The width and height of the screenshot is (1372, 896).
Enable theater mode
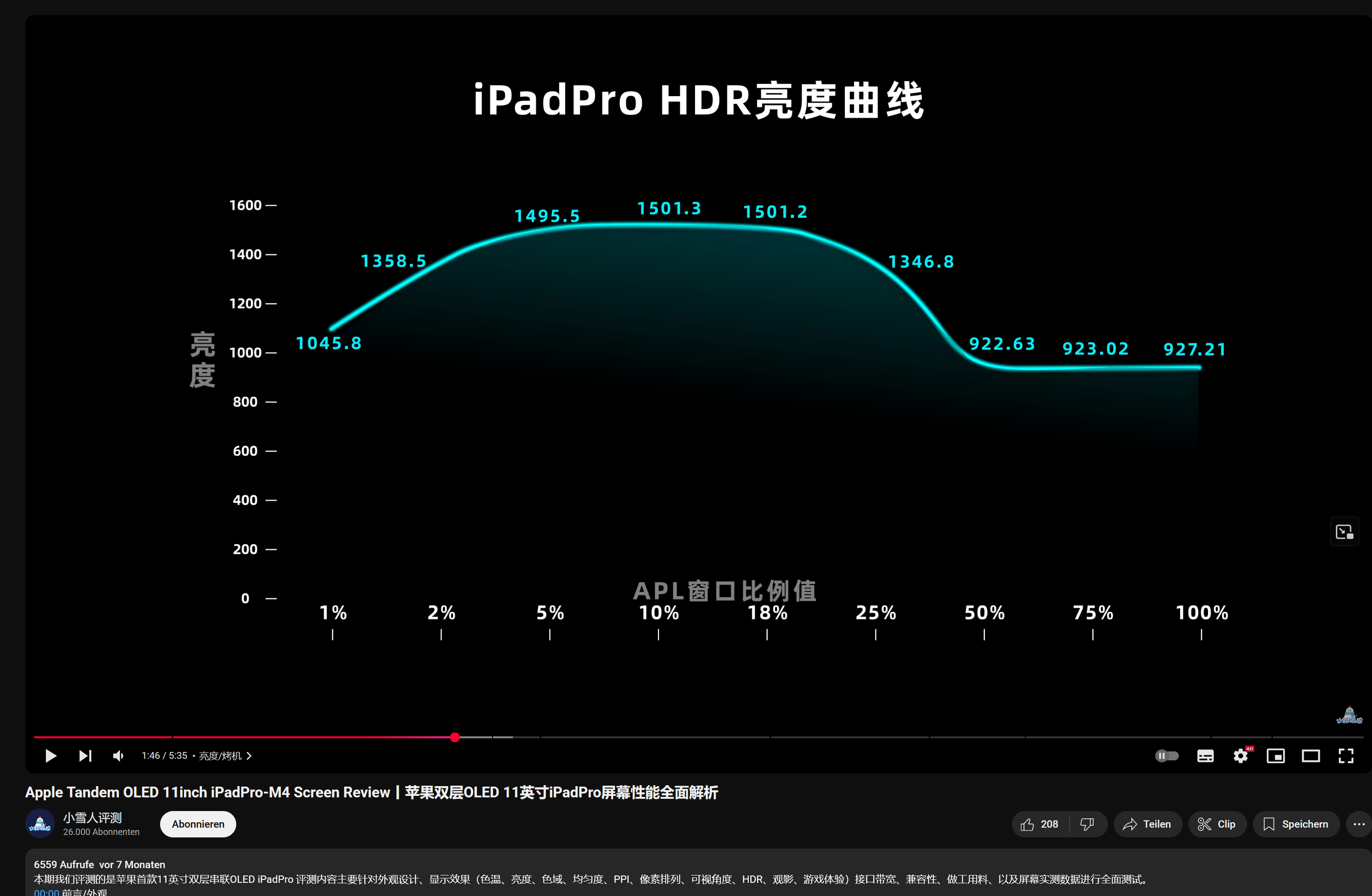[1311, 755]
